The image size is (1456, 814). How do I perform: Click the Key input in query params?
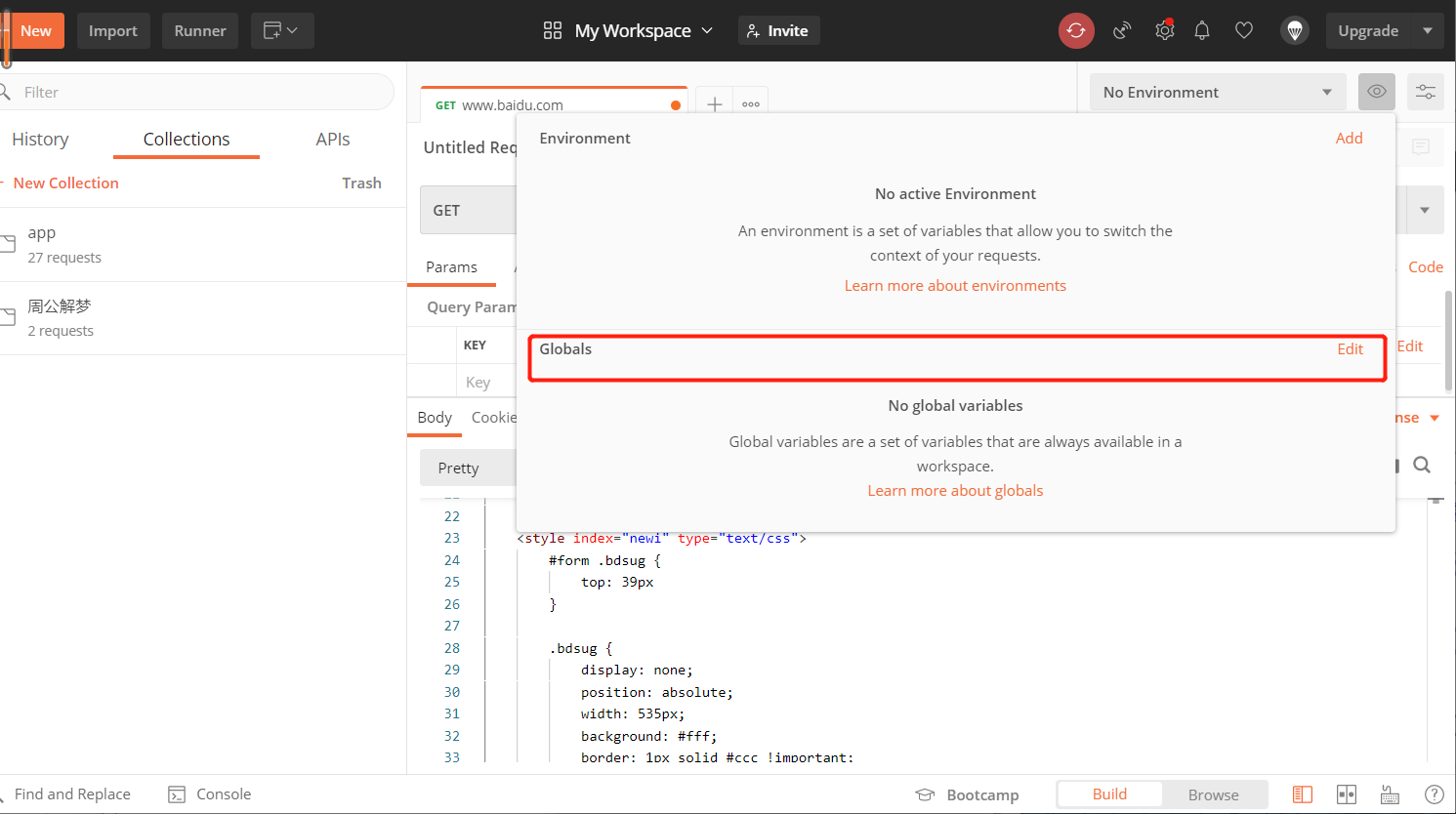pos(486,382)
